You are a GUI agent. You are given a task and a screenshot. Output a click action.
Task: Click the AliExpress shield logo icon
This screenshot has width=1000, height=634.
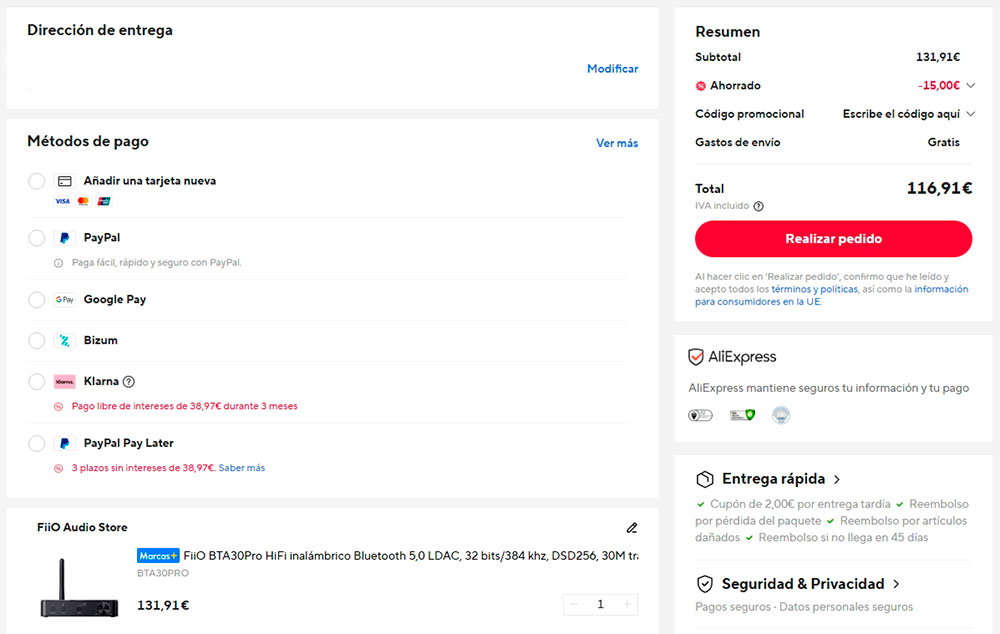click(696, 357)
